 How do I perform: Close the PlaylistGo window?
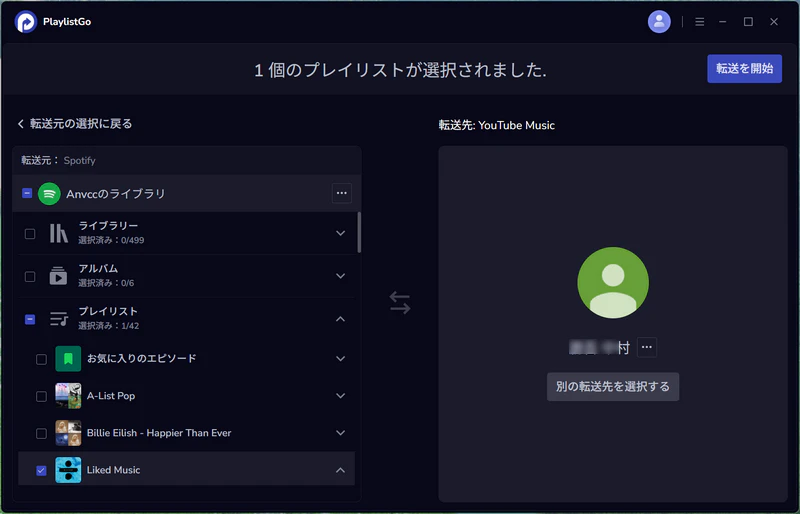(x=774, y=22)
